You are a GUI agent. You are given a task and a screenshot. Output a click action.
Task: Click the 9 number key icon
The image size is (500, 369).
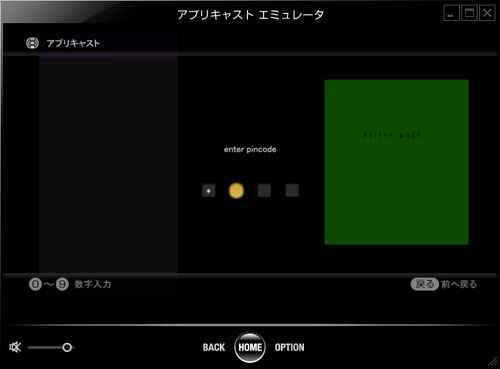pyautogui.click(x=62, y=284)
